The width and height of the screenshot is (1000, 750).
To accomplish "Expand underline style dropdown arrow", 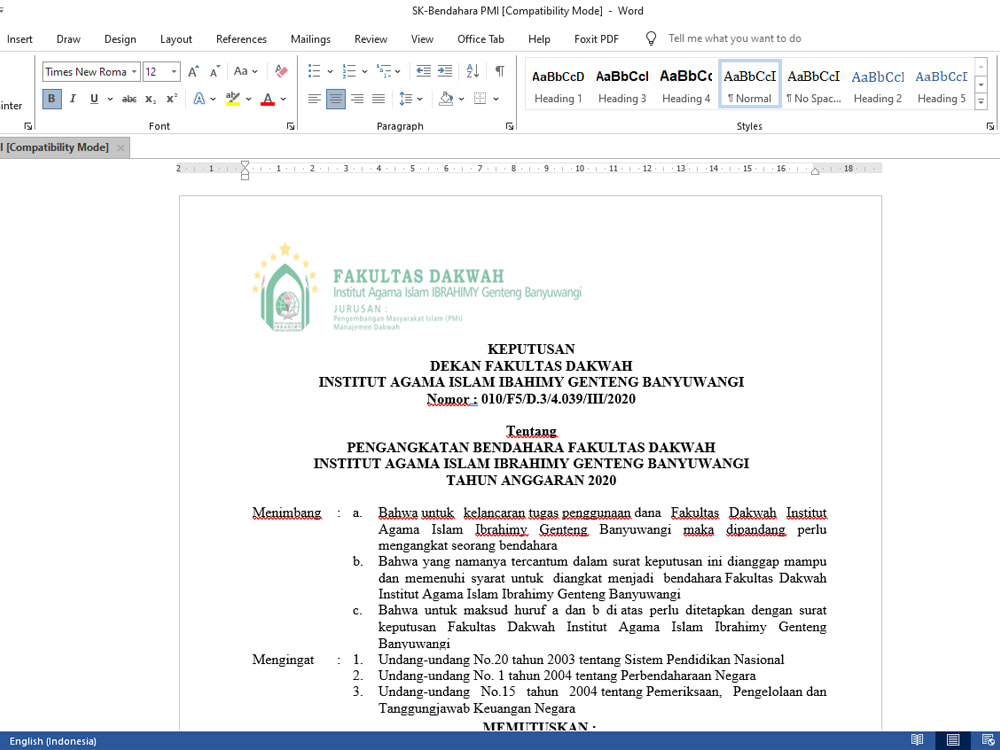I will 110,99.
